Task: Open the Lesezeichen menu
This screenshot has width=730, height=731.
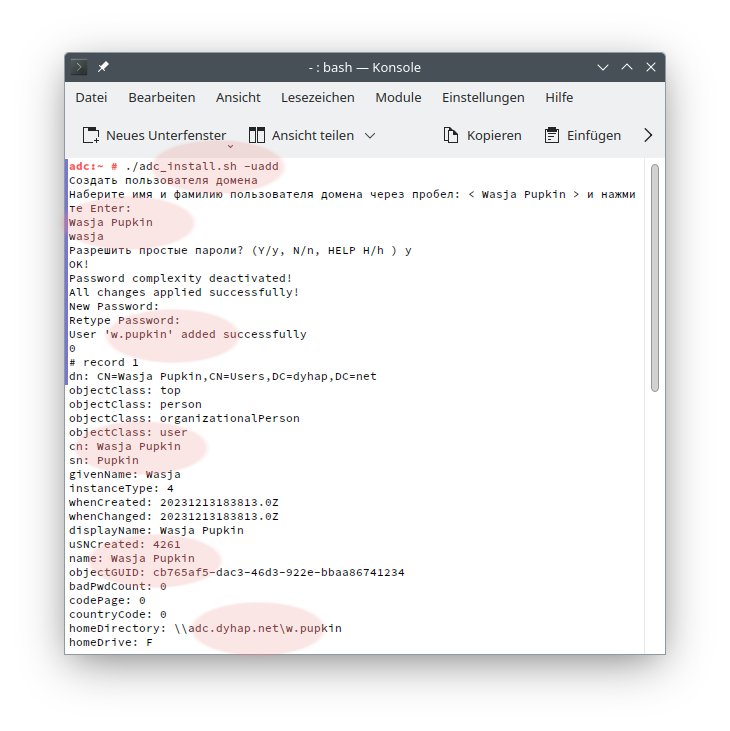Action: pos(318,97)
